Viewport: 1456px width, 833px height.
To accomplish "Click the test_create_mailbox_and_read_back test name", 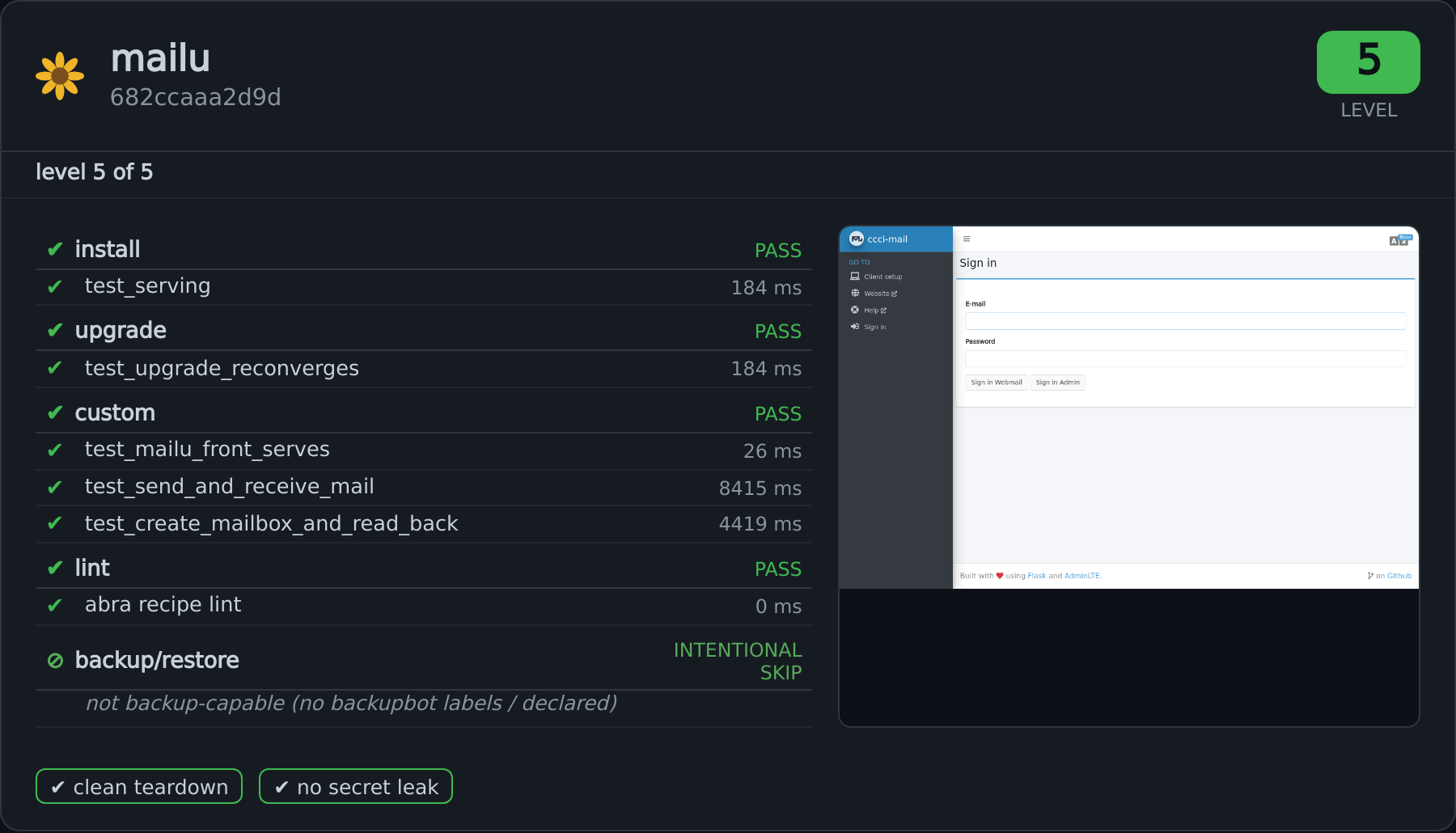I will coord(272,524).
